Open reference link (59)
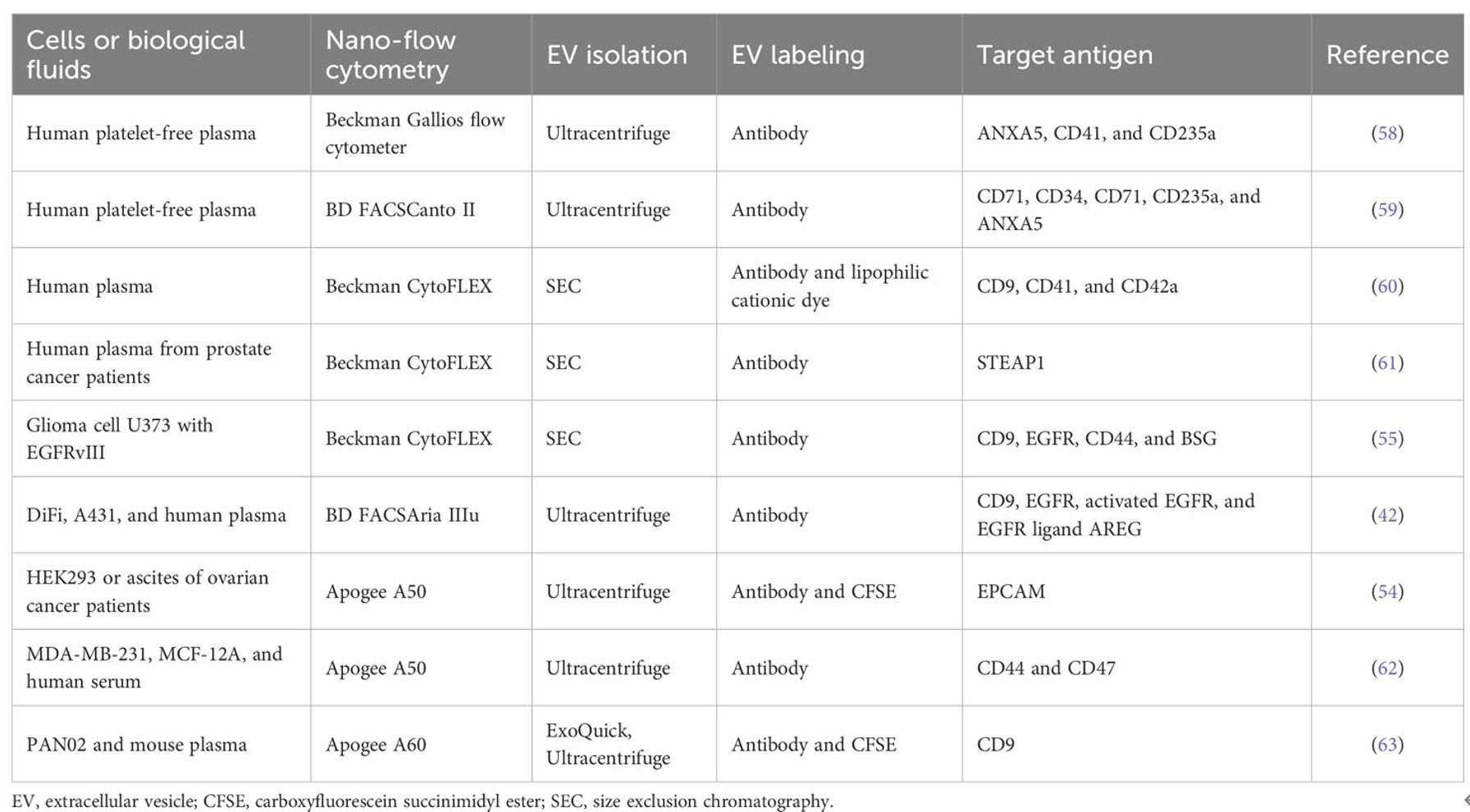 coord(1387,209)
